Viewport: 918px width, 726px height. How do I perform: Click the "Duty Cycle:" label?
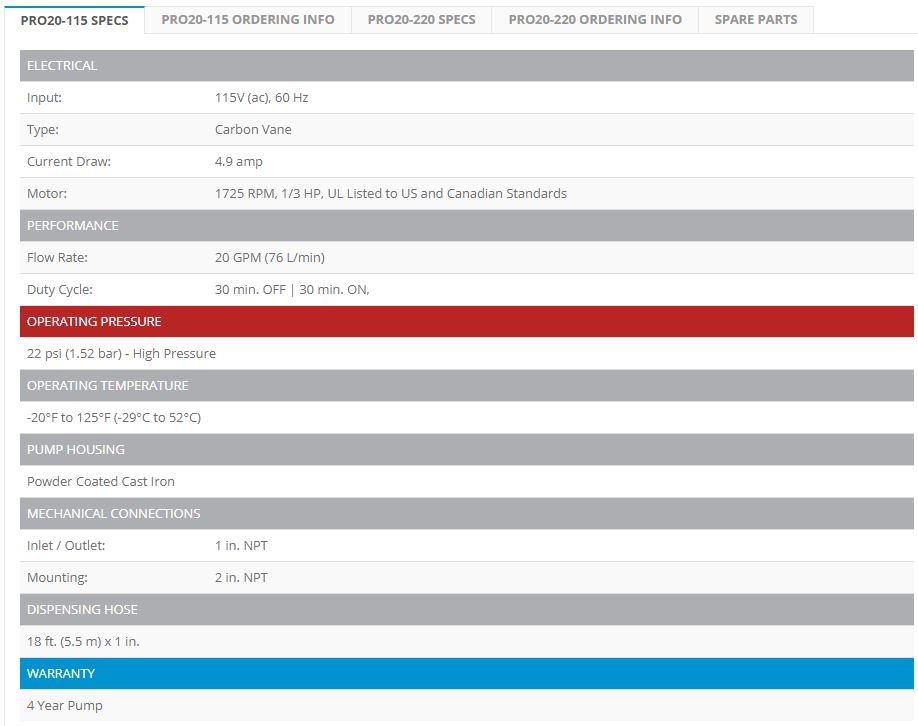coord(60,290)
